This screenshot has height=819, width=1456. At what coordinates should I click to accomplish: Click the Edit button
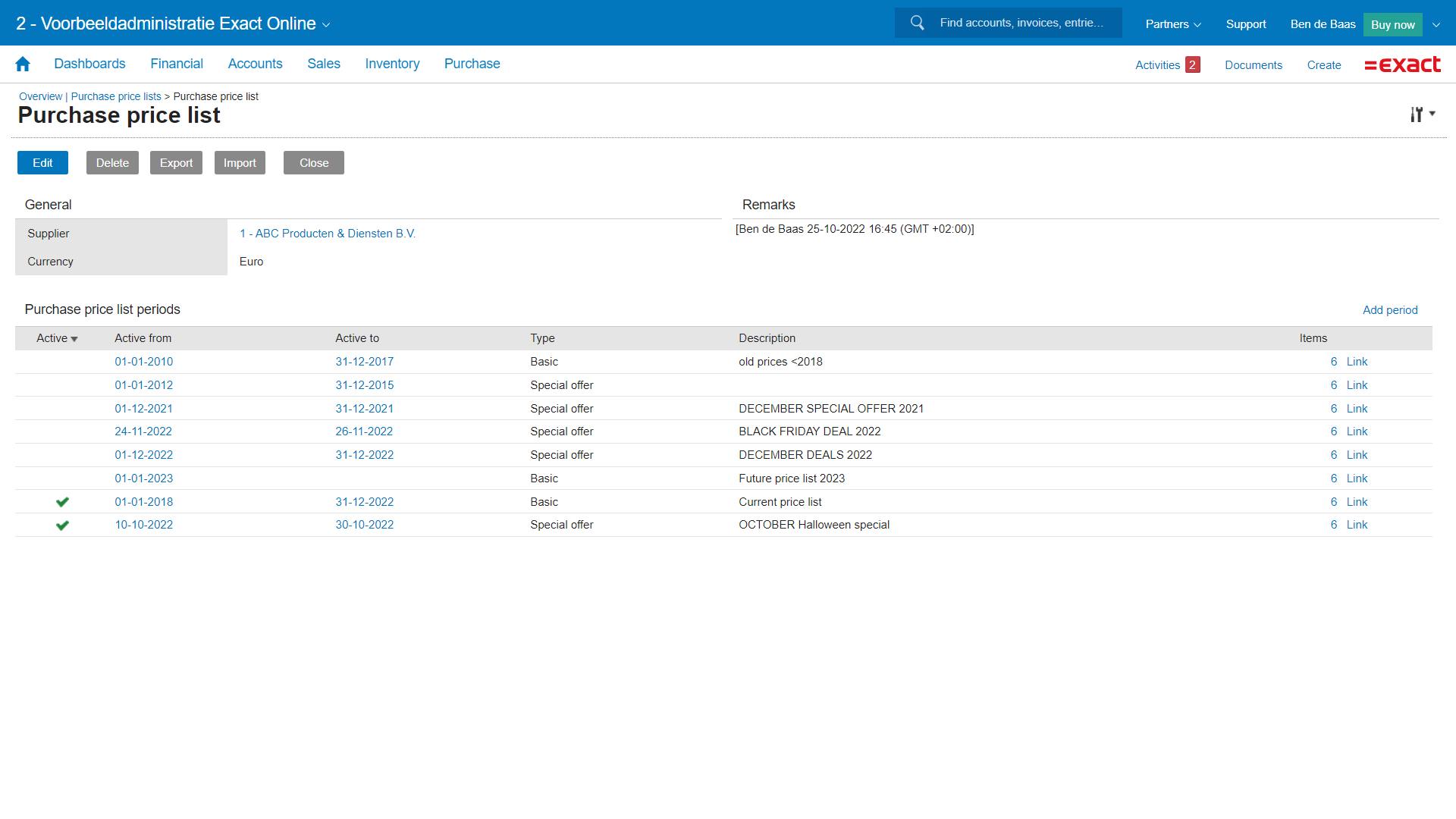pyautogui.click(x=42, y=163)
